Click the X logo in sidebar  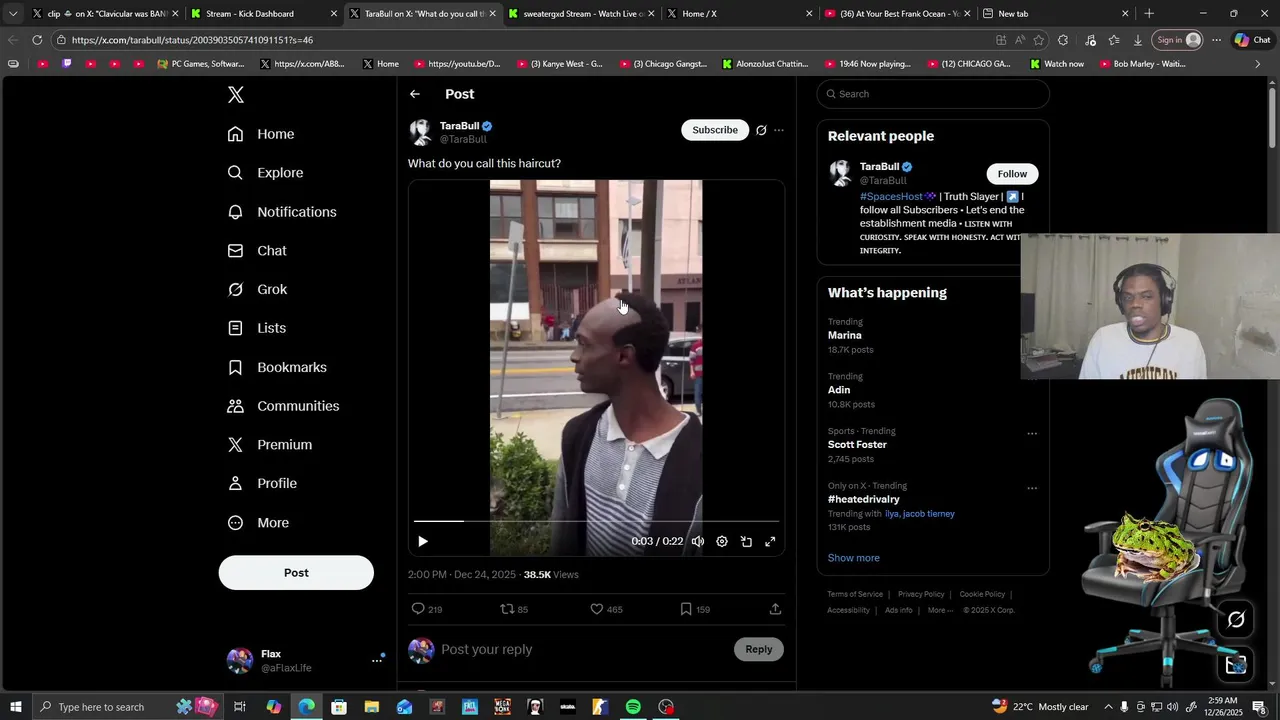pyautogui.click(x=236, y=95)
